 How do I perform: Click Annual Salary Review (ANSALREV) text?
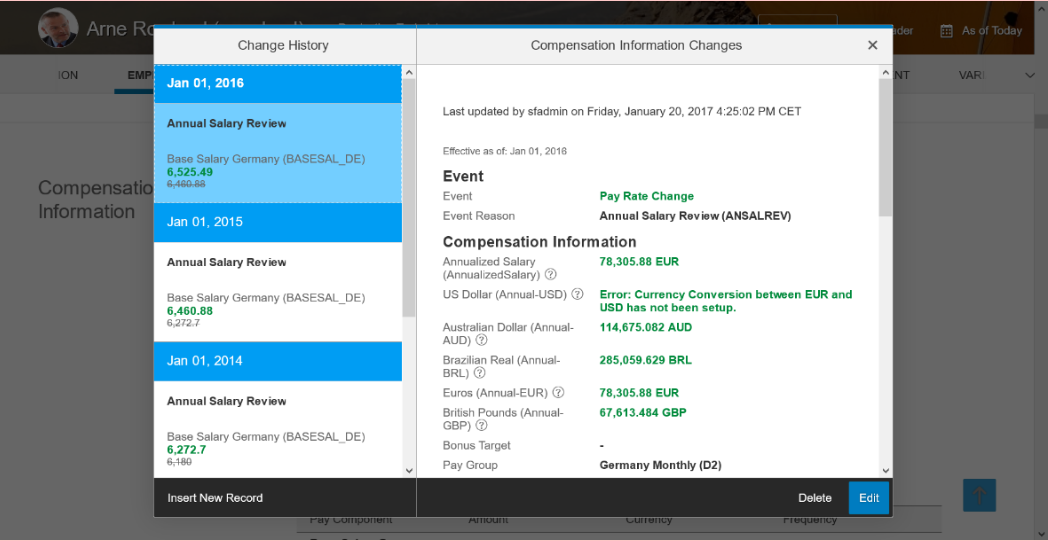696,217
